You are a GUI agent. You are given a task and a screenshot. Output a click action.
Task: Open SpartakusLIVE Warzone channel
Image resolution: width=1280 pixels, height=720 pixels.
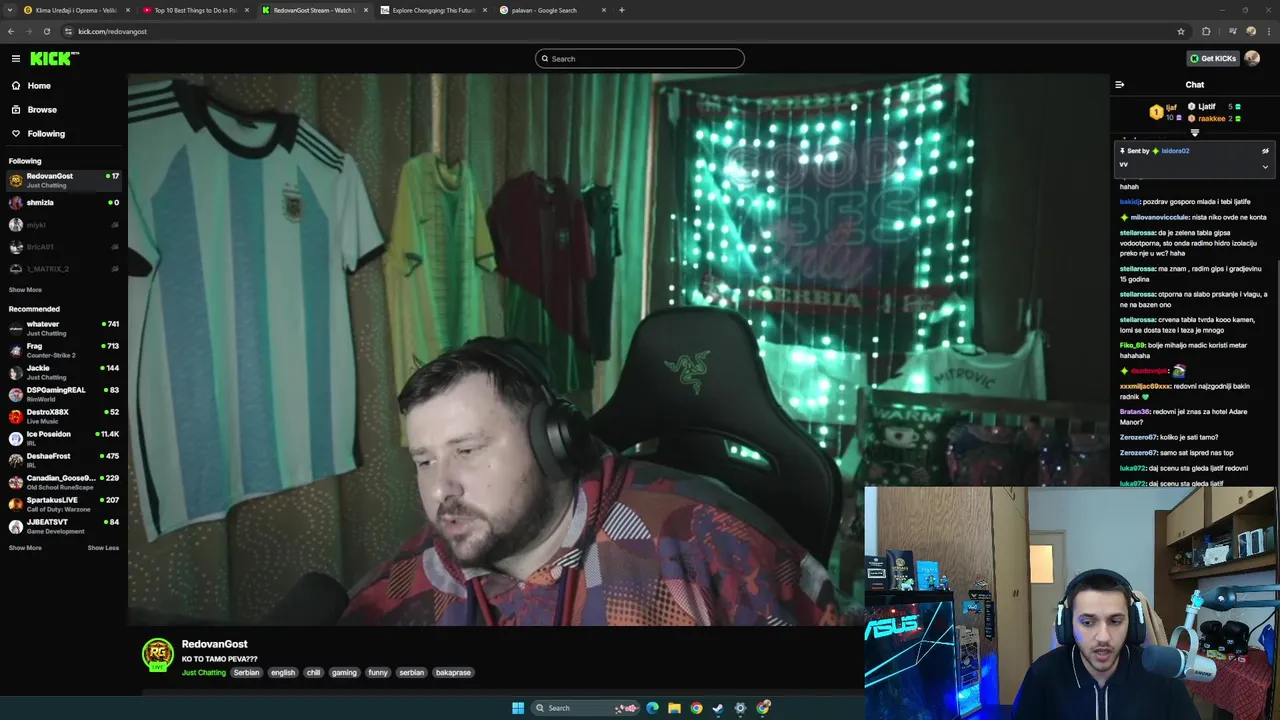pos(64,504)
